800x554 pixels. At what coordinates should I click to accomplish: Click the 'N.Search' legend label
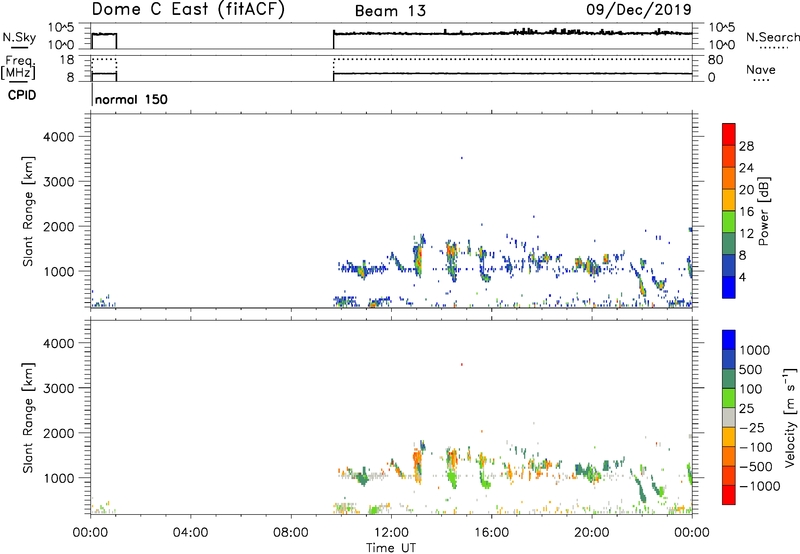772,37
